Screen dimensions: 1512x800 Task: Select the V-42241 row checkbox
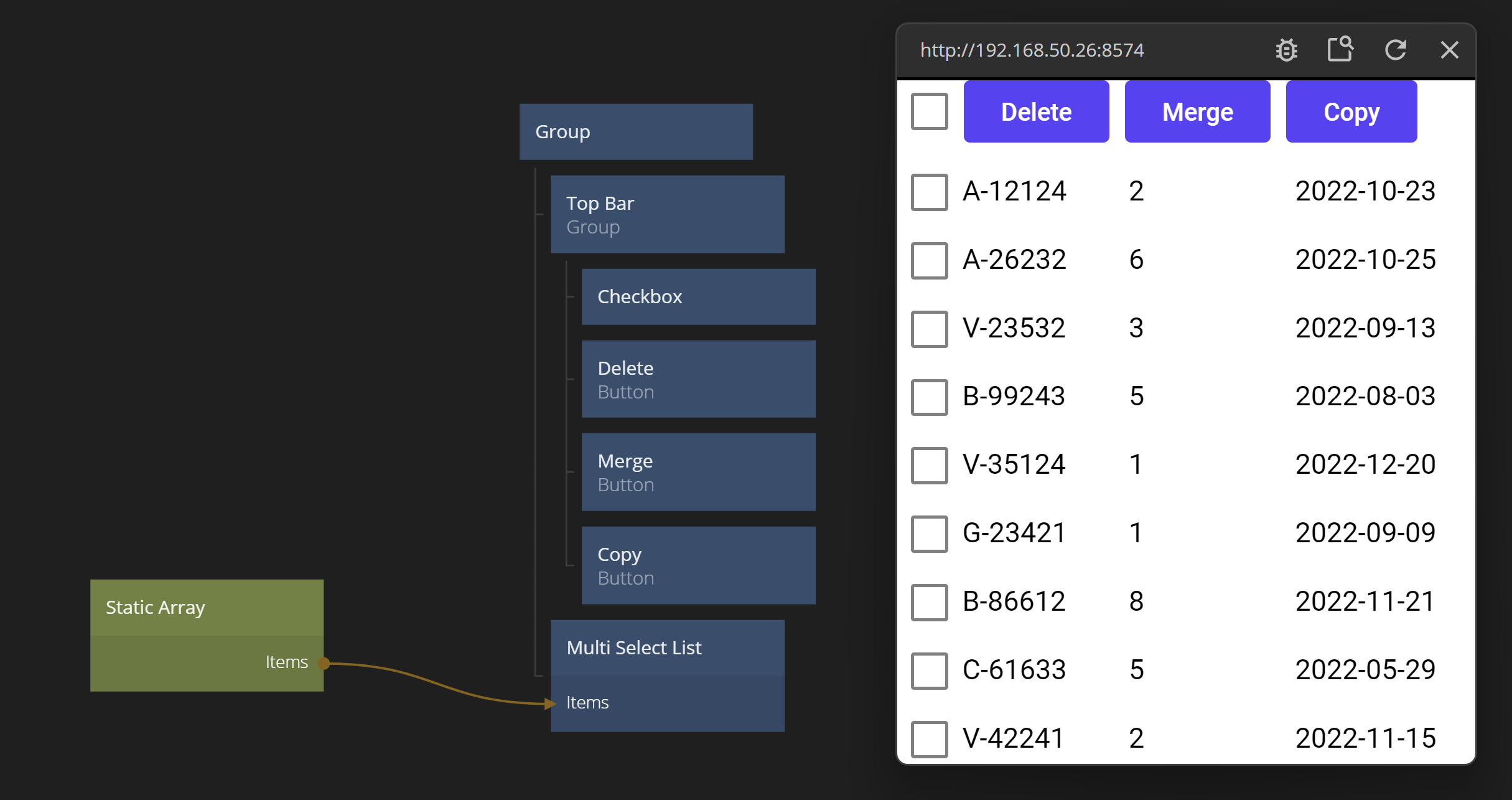click(x=929, y=738)
